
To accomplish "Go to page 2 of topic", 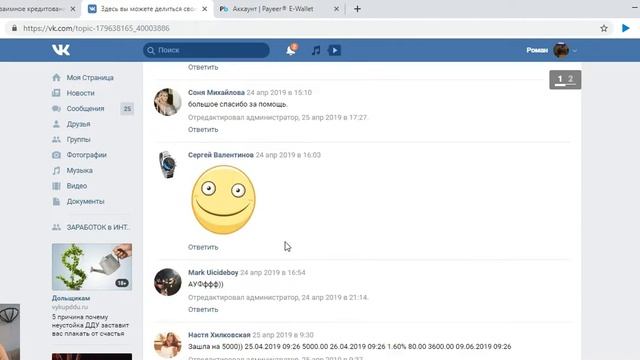I will 571,79.
